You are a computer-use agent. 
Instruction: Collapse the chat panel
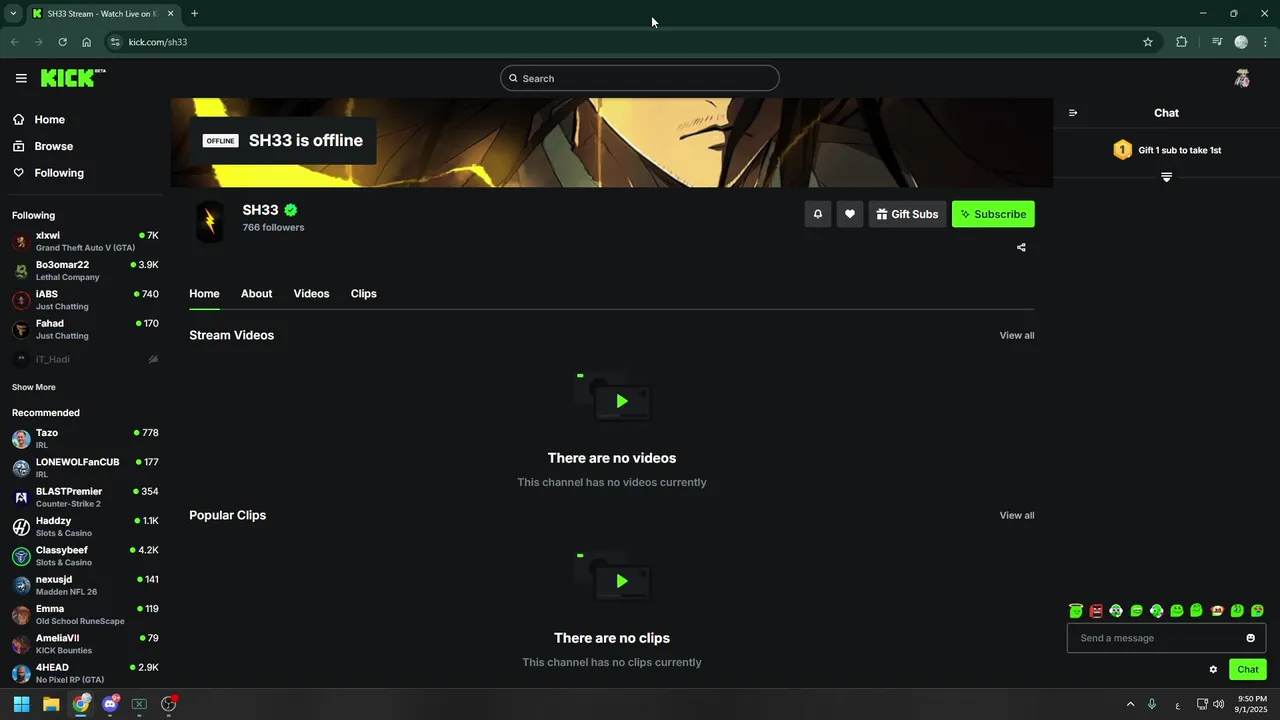[x=1073, y=113]
